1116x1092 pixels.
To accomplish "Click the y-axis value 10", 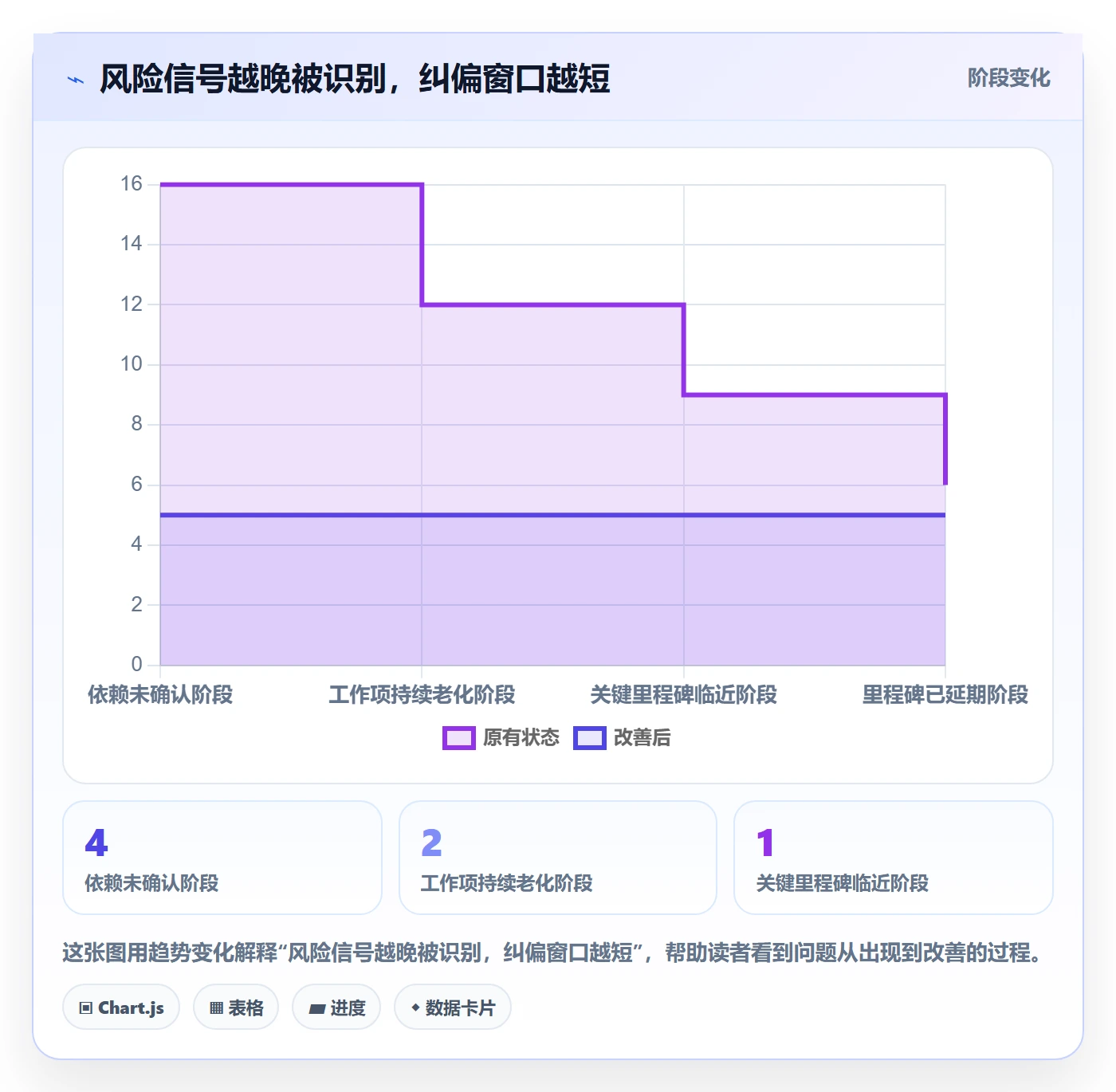I will tap(132, 364).
